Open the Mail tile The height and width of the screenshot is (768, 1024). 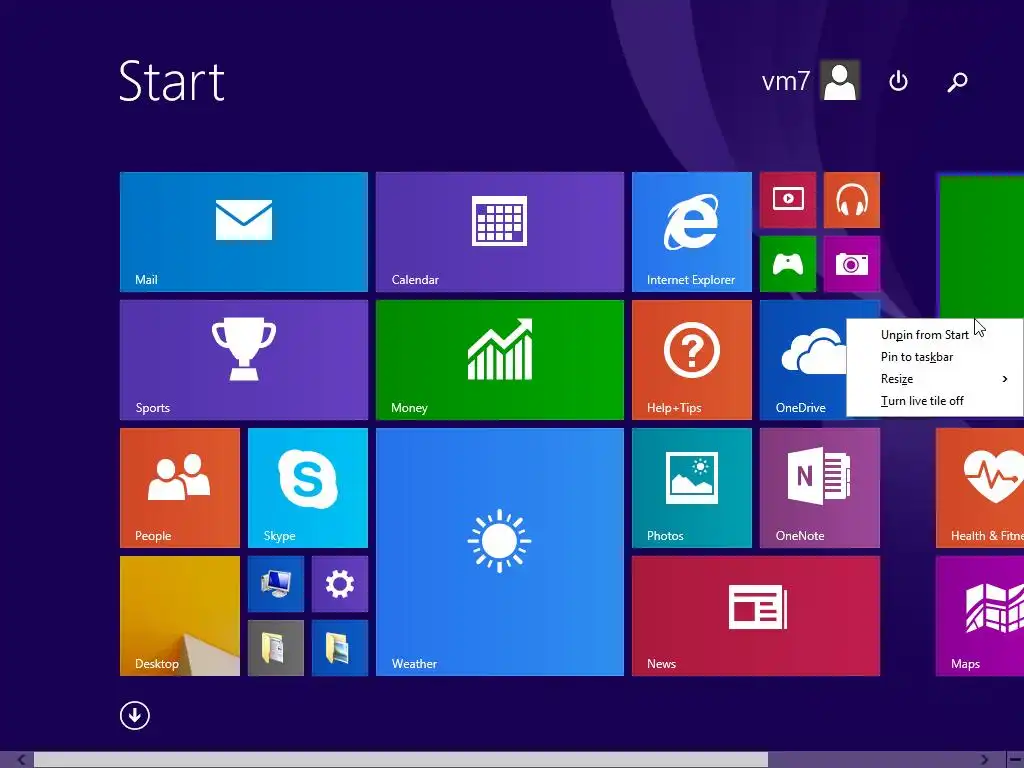(244, 232)
